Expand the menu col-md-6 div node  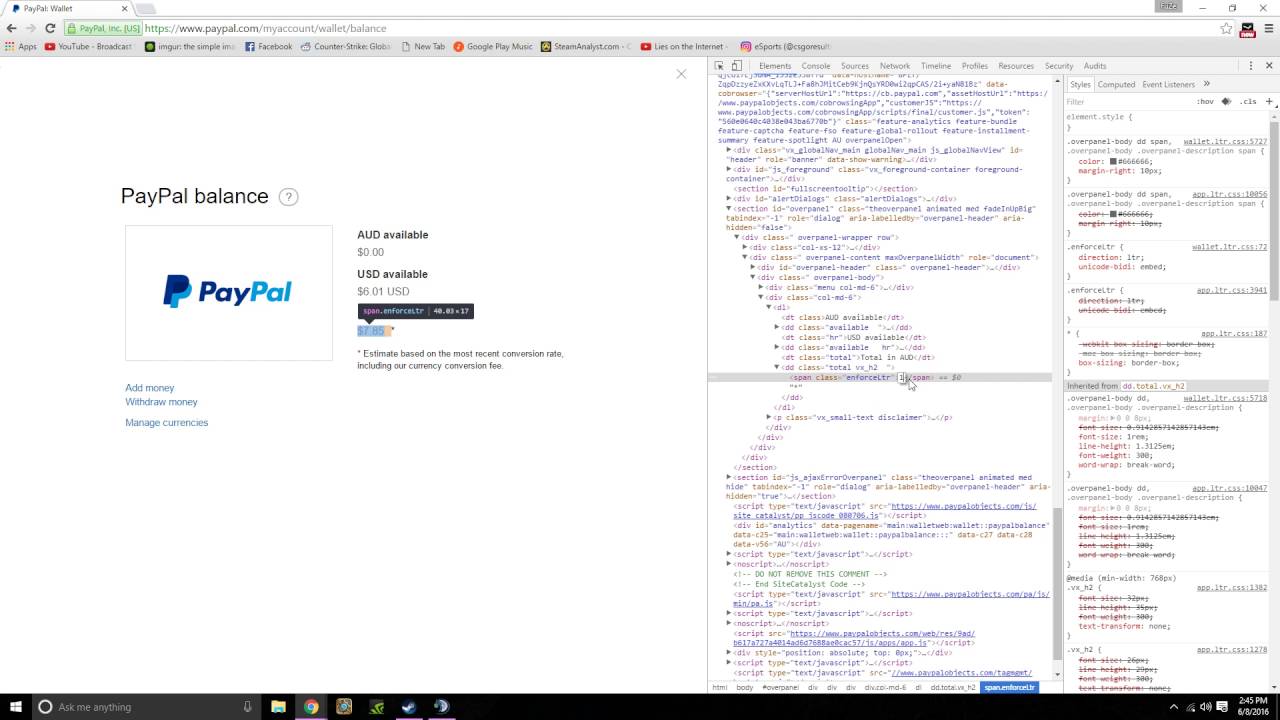761,288
